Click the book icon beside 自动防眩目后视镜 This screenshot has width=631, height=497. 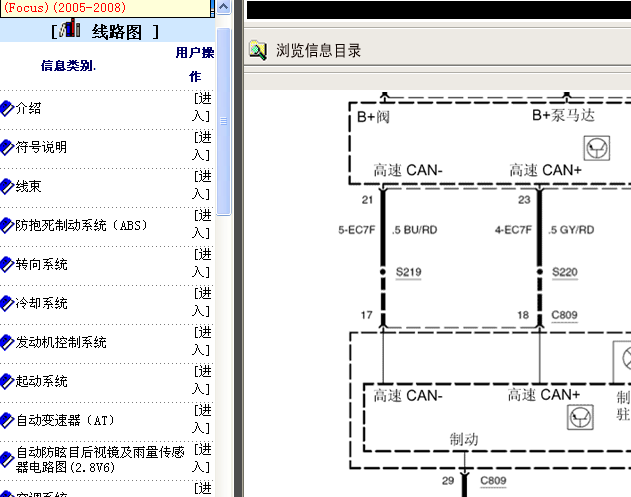pyautogui.click(x=6, y=459)
